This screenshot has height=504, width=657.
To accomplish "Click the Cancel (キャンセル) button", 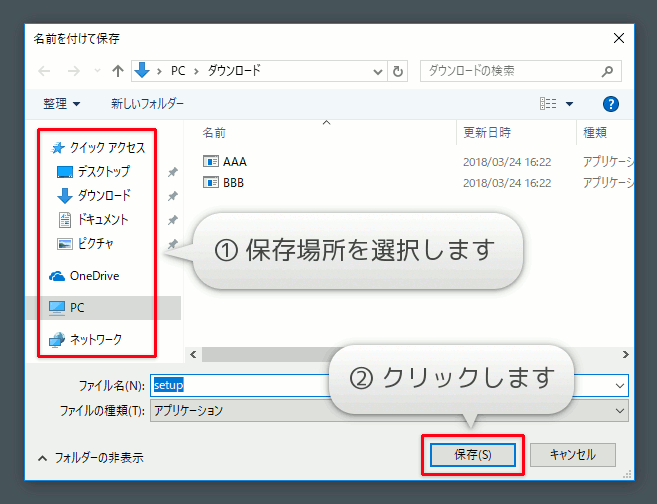I will pos(572,454).
